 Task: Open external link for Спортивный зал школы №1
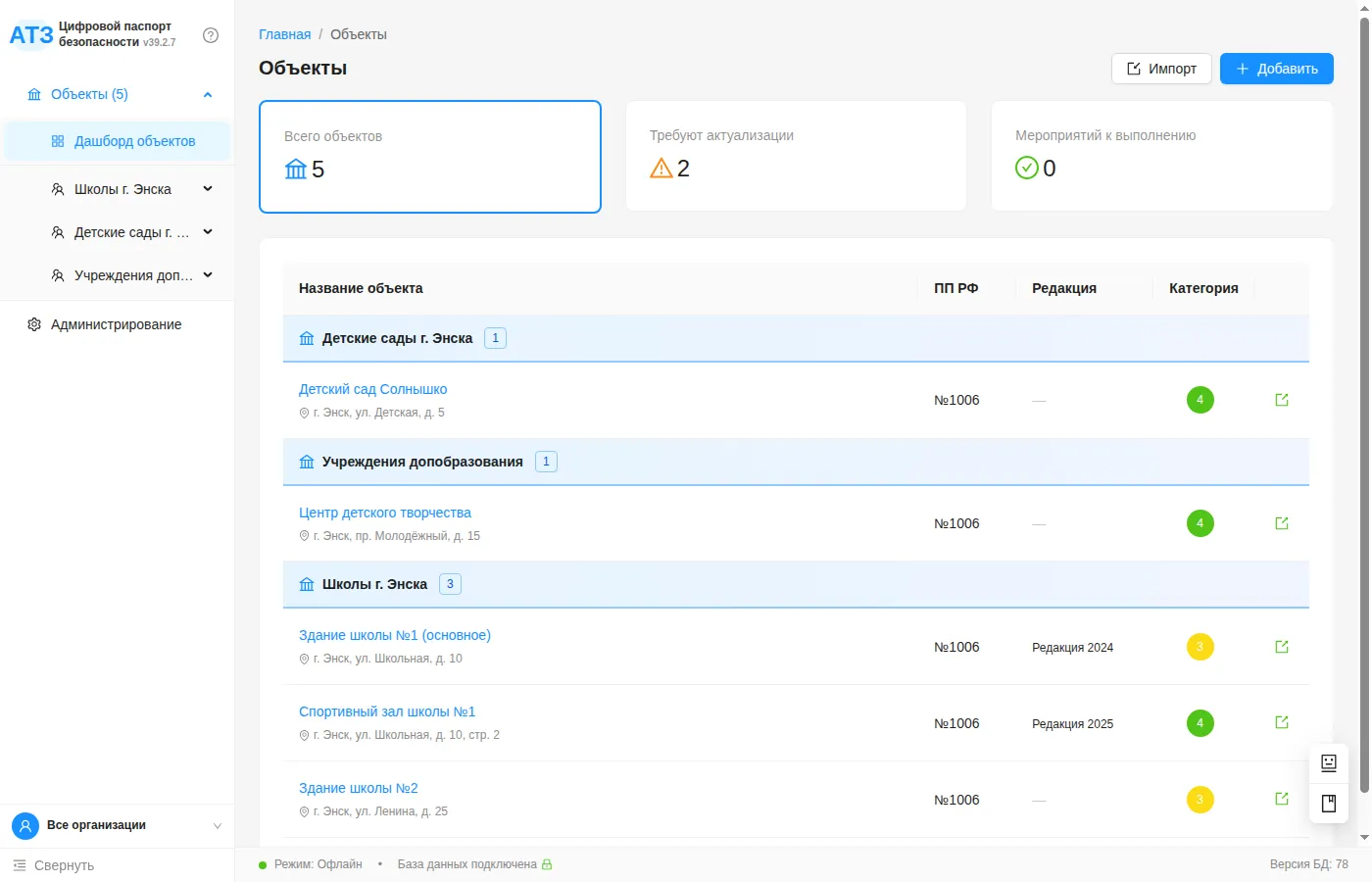coord(1281,722)
